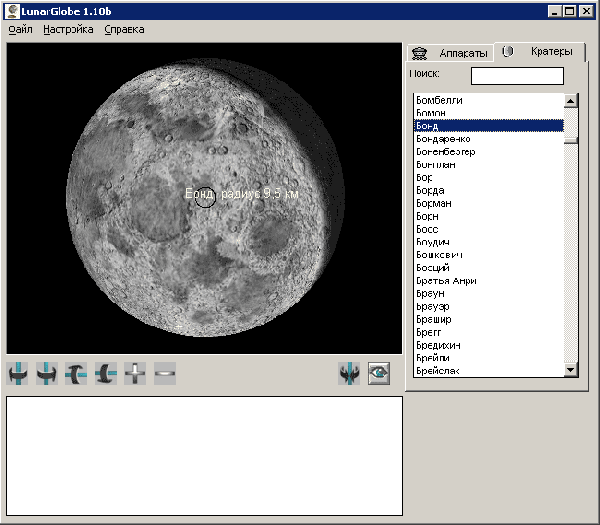The image size is (600, 525).
Task: Open the Файл menu
Action: (x=20, y=30)
